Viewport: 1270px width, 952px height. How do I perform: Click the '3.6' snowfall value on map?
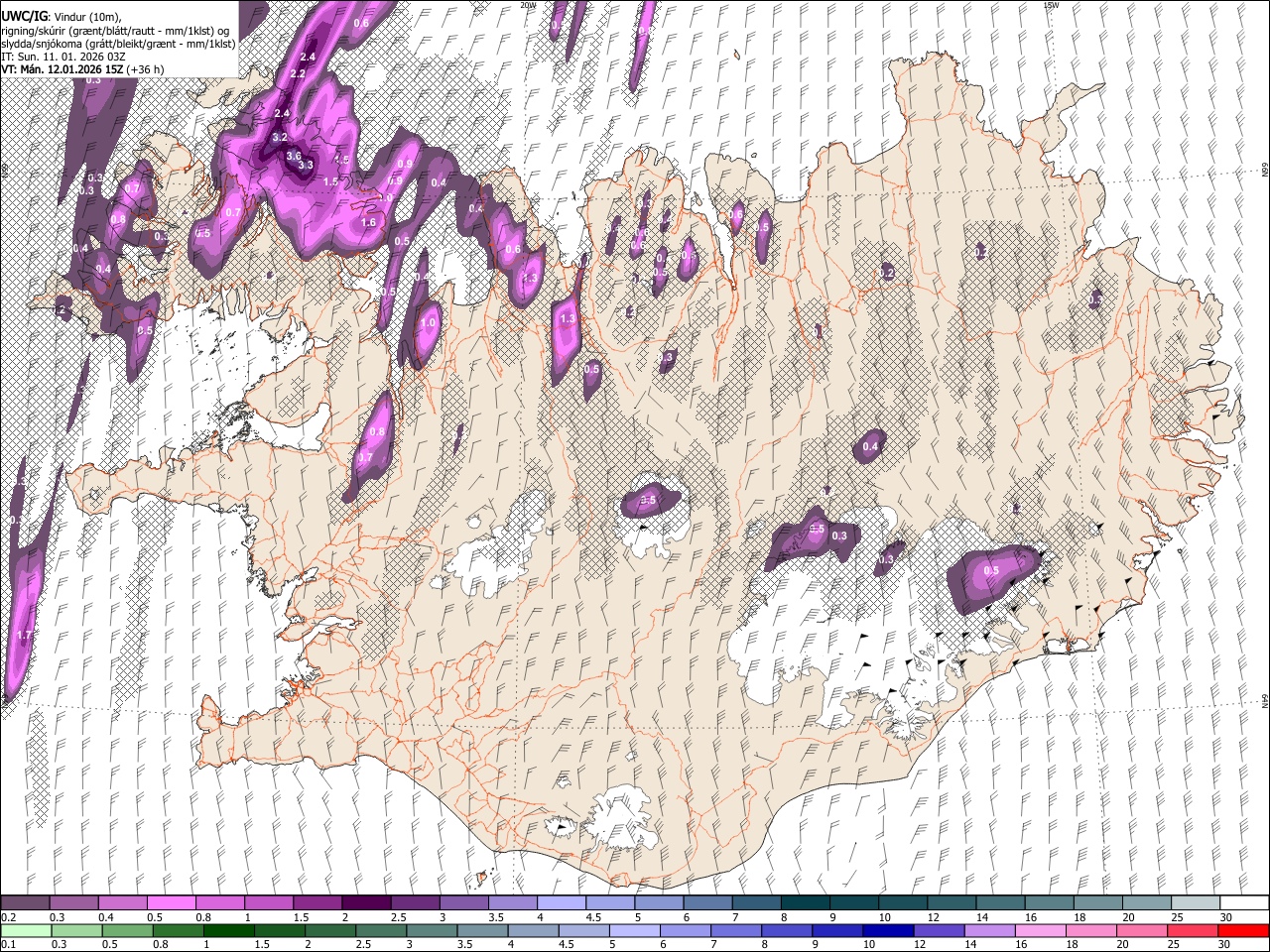coord(294,156)
